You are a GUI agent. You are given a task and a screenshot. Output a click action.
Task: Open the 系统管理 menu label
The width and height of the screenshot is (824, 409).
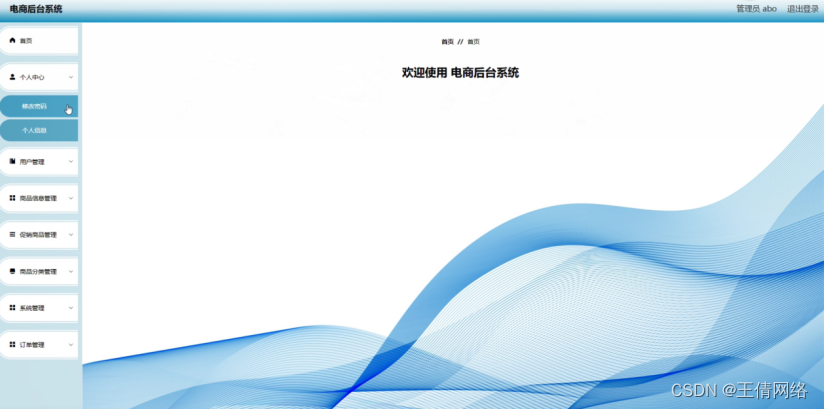click(x=32, y=308)
